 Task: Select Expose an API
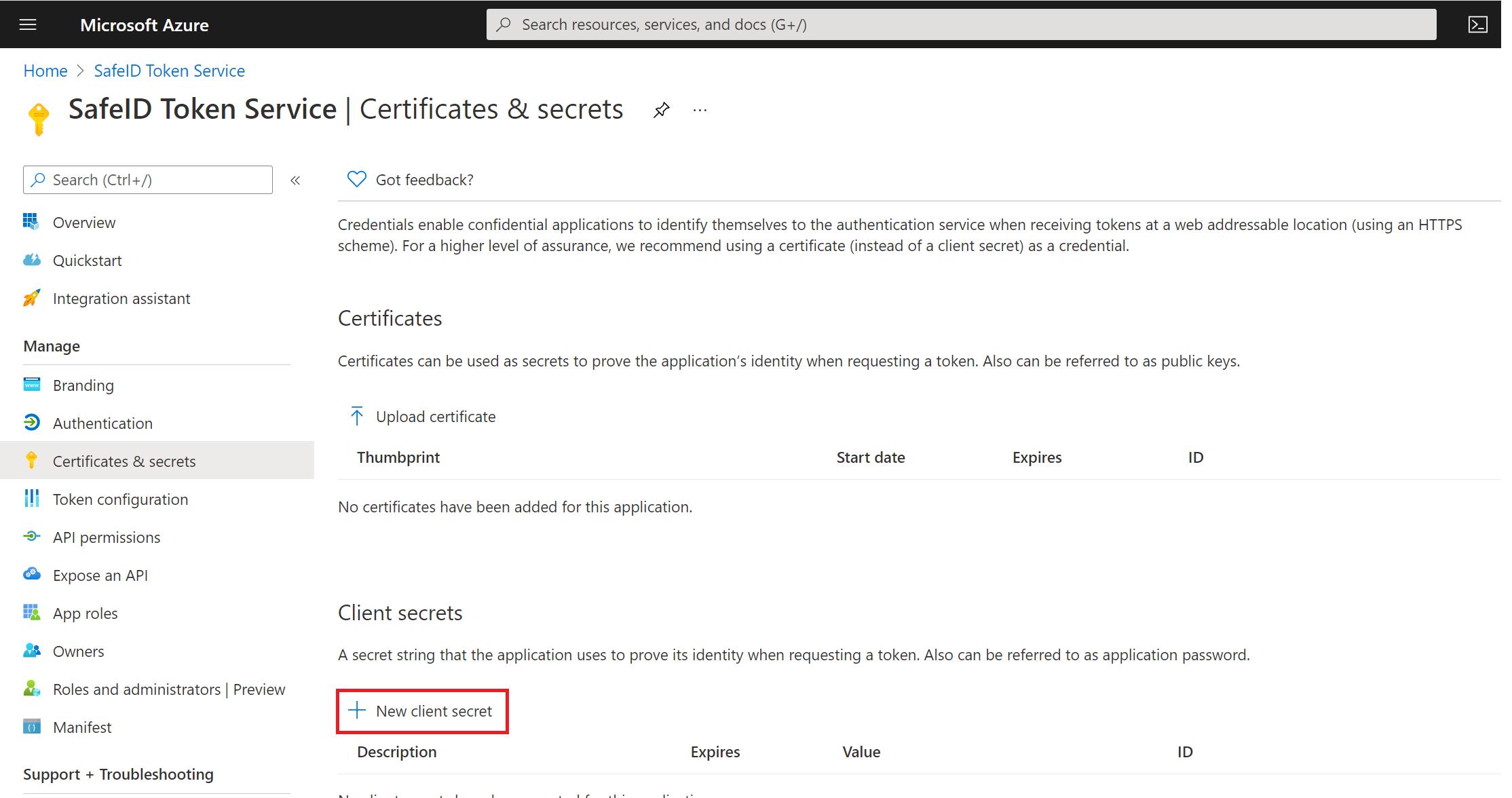tap(100, 575)
